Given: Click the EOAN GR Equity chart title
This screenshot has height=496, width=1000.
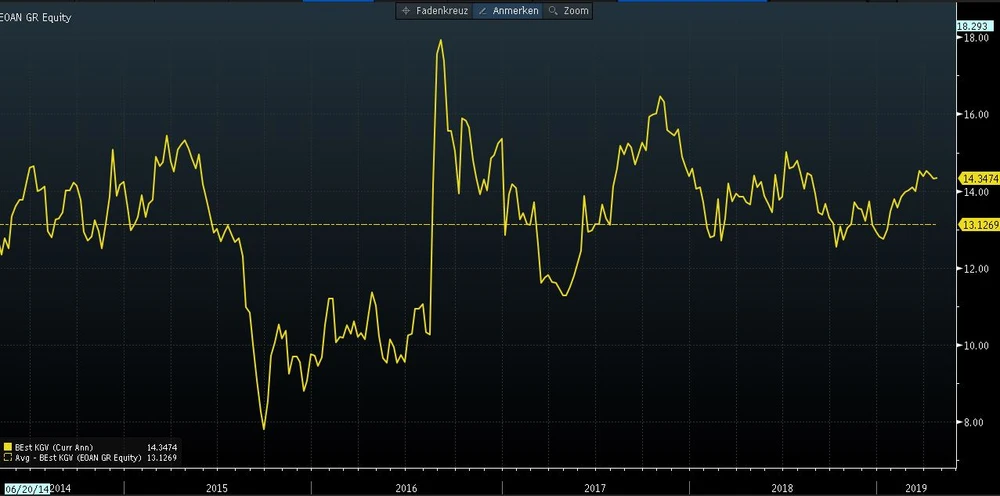Looking at the screenshot, I should pos(36,17).
